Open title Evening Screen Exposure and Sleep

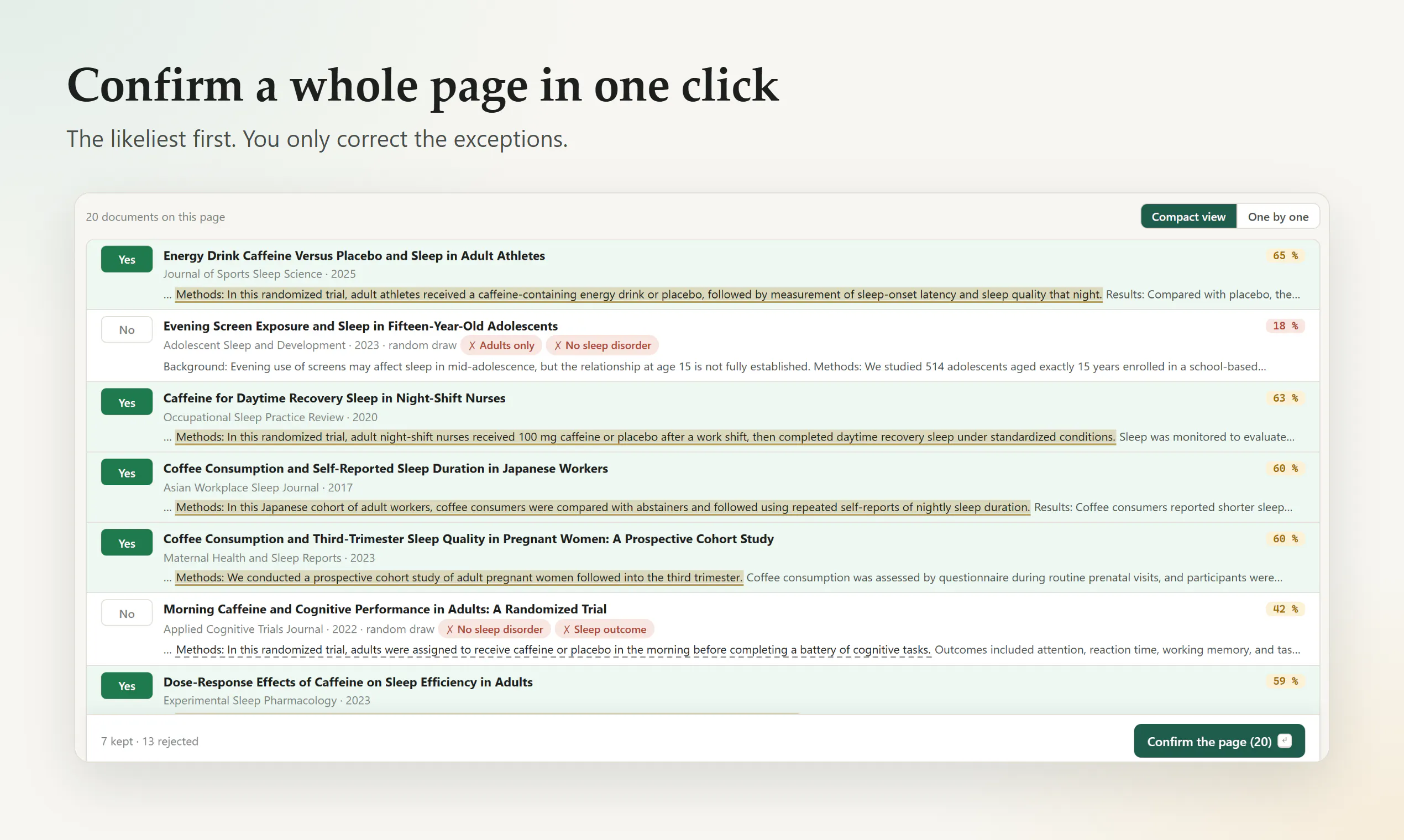tap(360, 326)
